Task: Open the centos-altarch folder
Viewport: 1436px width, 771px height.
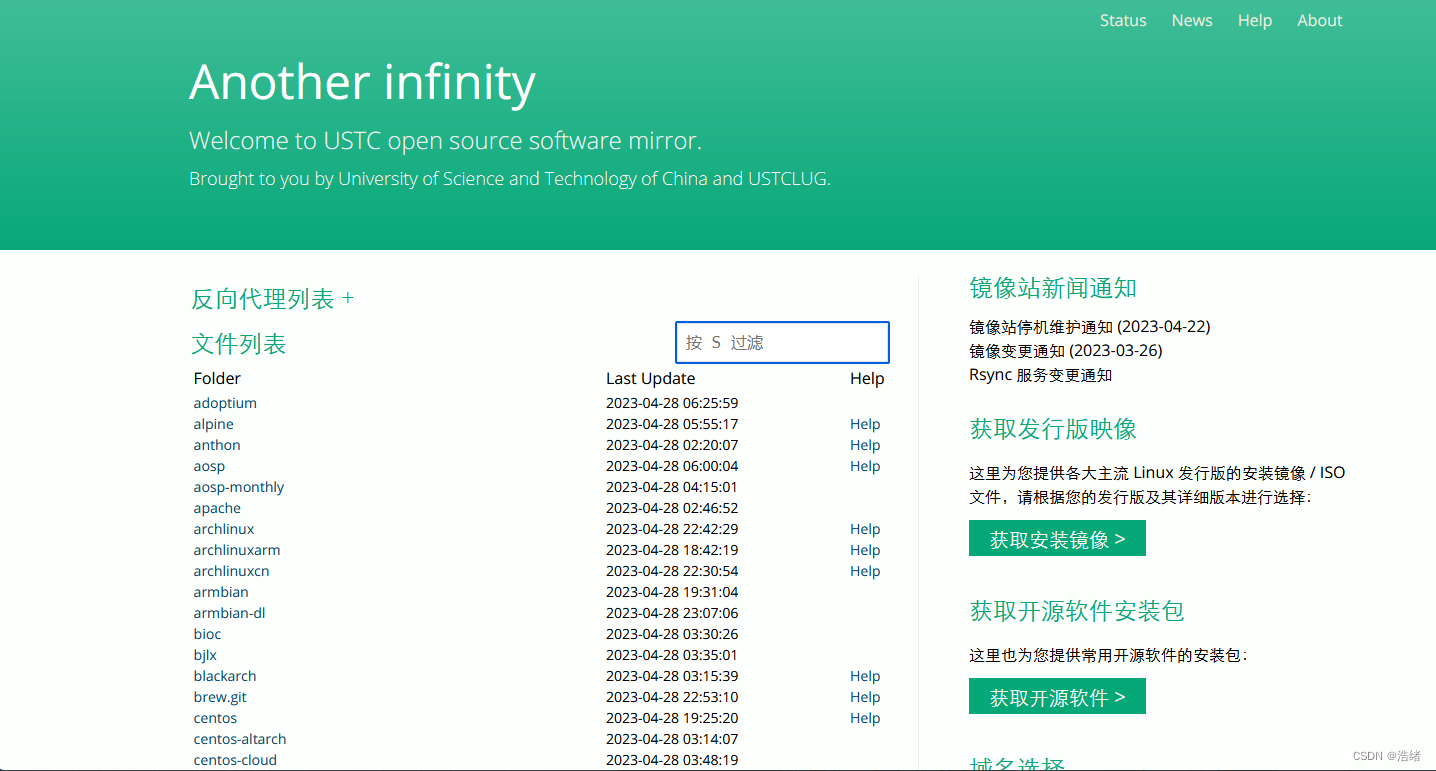Action: click(x=240, y=739)
